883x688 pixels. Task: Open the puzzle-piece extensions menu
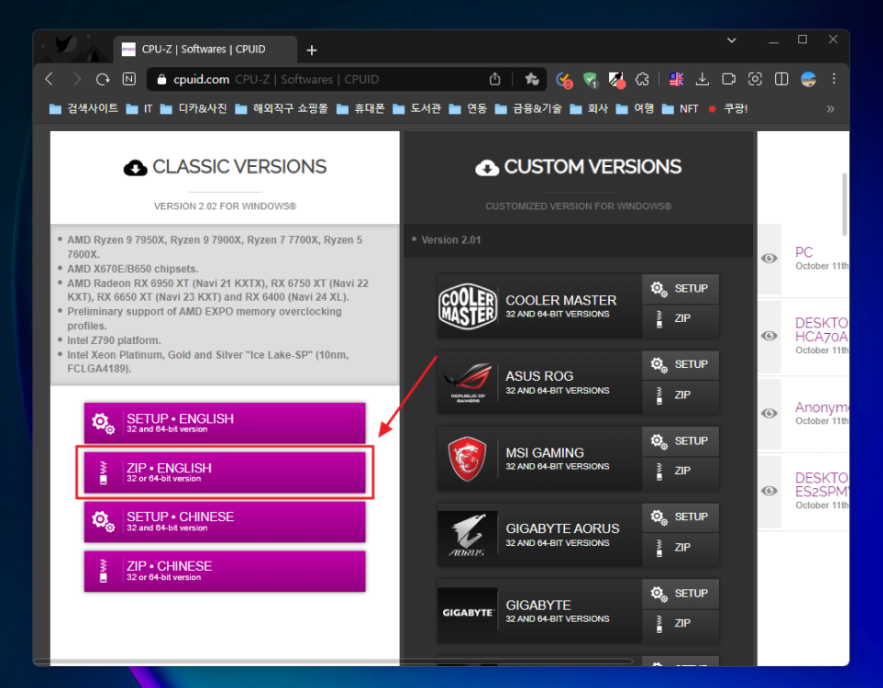[643, 79]
